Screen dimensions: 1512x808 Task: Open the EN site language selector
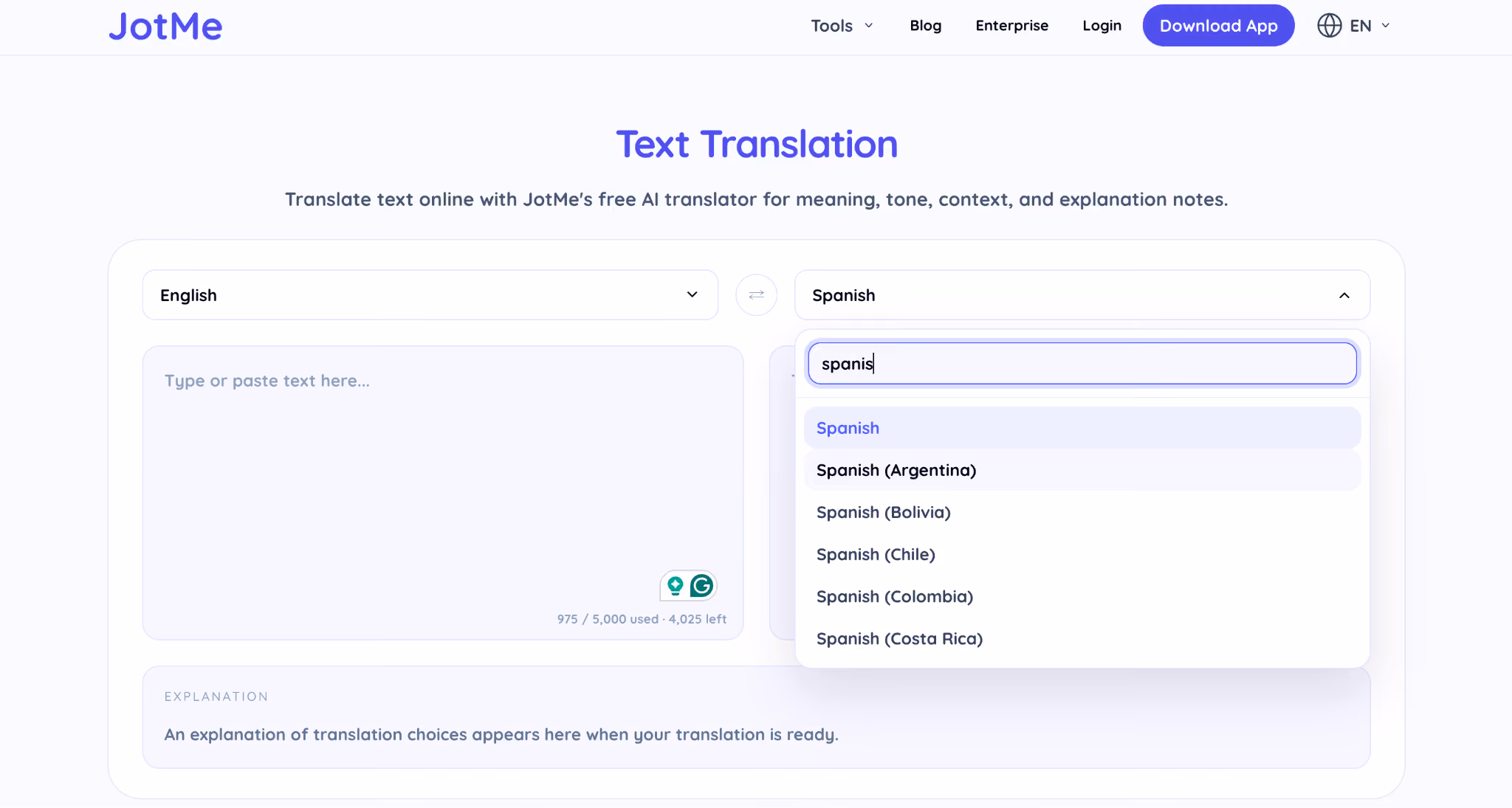click(1355, 26)
